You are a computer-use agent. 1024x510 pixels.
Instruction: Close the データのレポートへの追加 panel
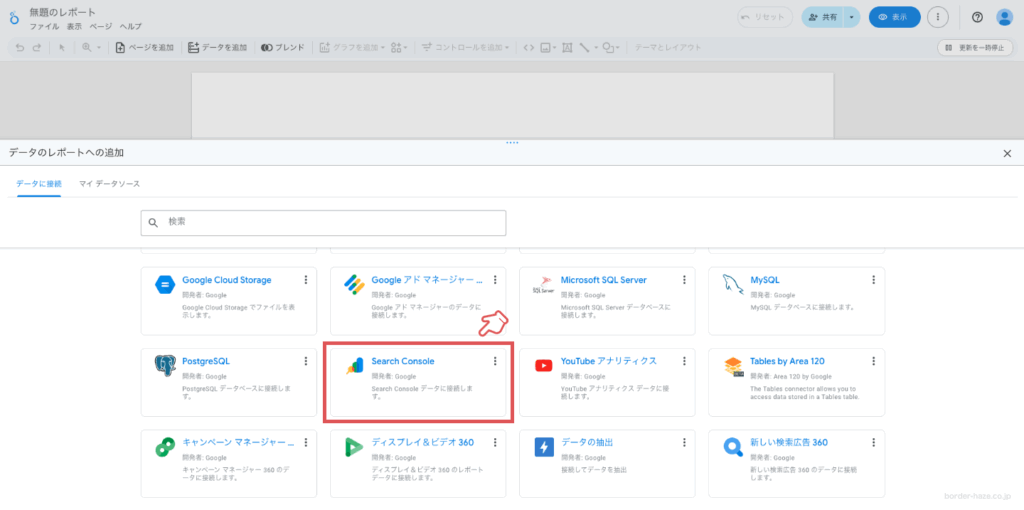tap(1007, 153)
